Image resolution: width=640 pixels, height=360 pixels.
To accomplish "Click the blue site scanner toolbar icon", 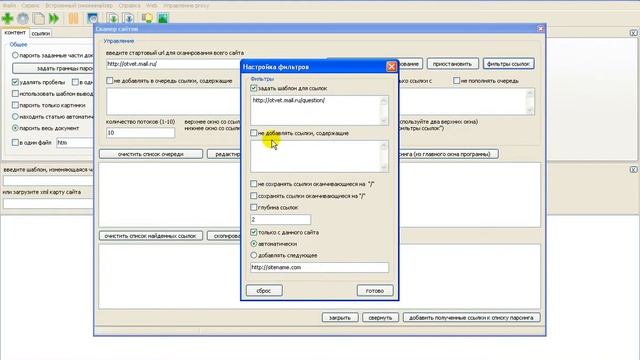I will pos(93,18).
